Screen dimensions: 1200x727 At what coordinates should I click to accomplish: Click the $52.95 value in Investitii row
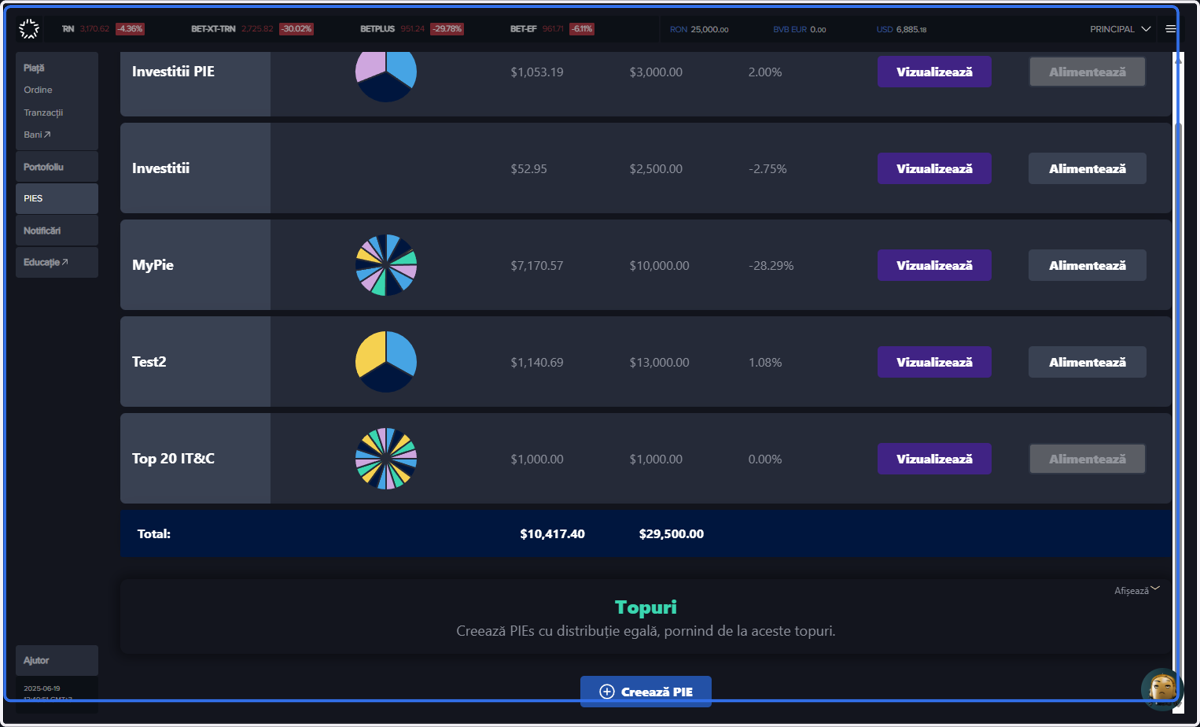coord(529,168)
